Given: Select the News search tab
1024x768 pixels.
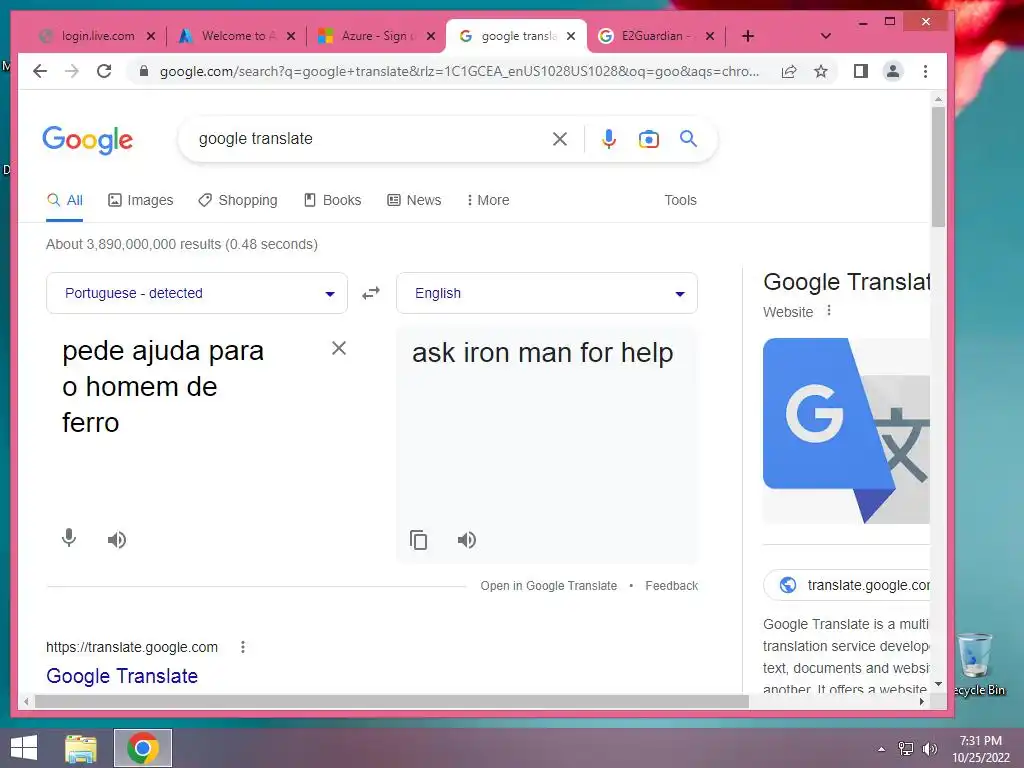Looking at the screenshot, I should tap(414, 200).
